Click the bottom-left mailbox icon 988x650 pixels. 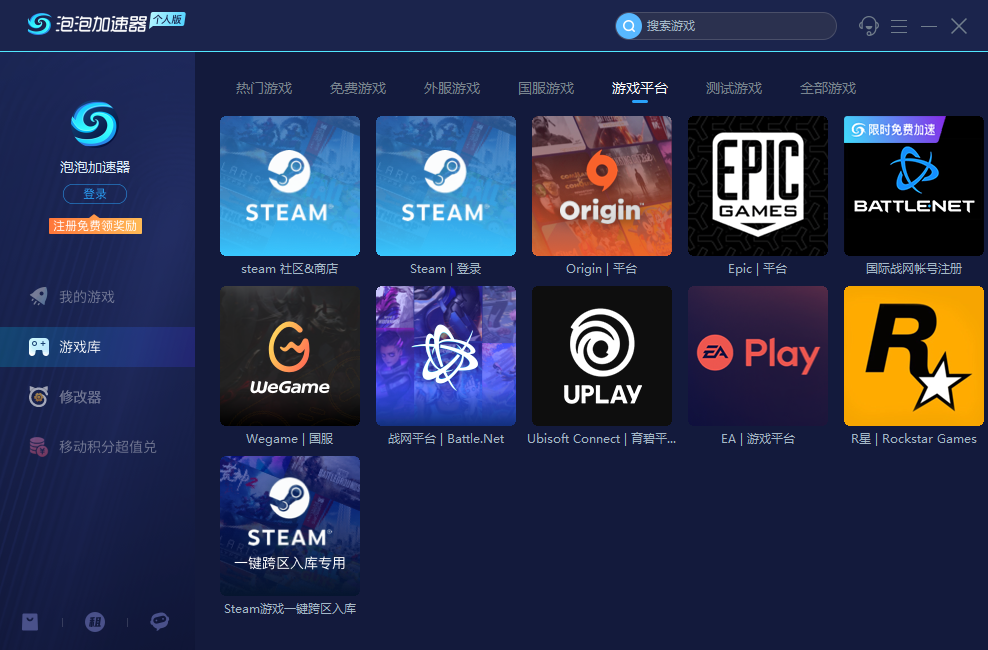[x=30, y=622]
